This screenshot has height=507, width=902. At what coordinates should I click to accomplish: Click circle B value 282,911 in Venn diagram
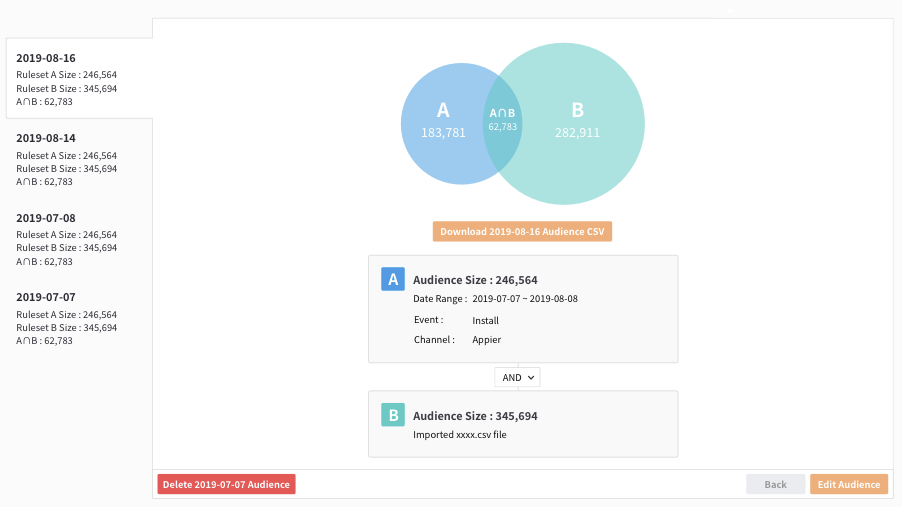pos(578,132)
